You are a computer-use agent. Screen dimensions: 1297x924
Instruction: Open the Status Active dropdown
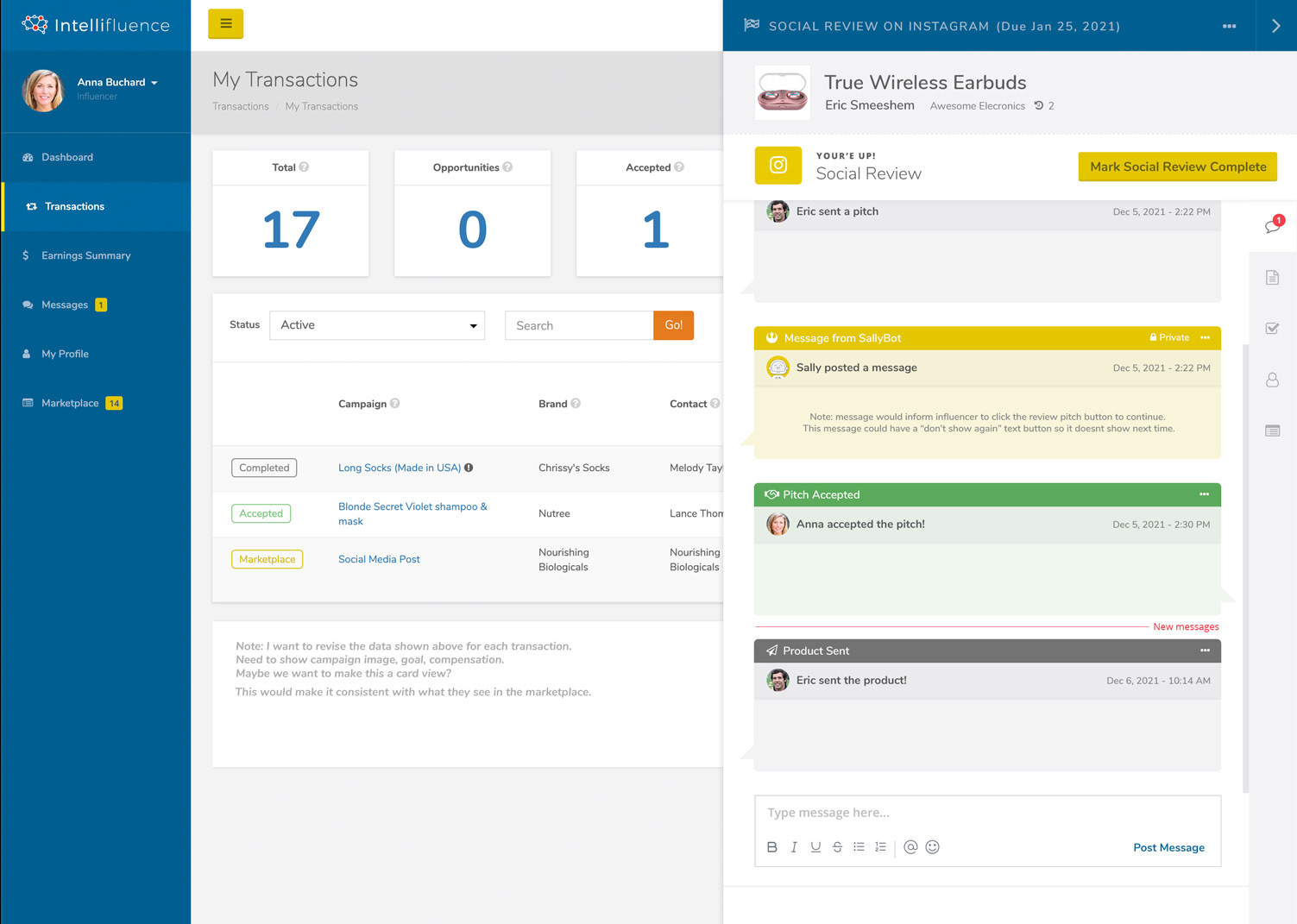(377, 325)
